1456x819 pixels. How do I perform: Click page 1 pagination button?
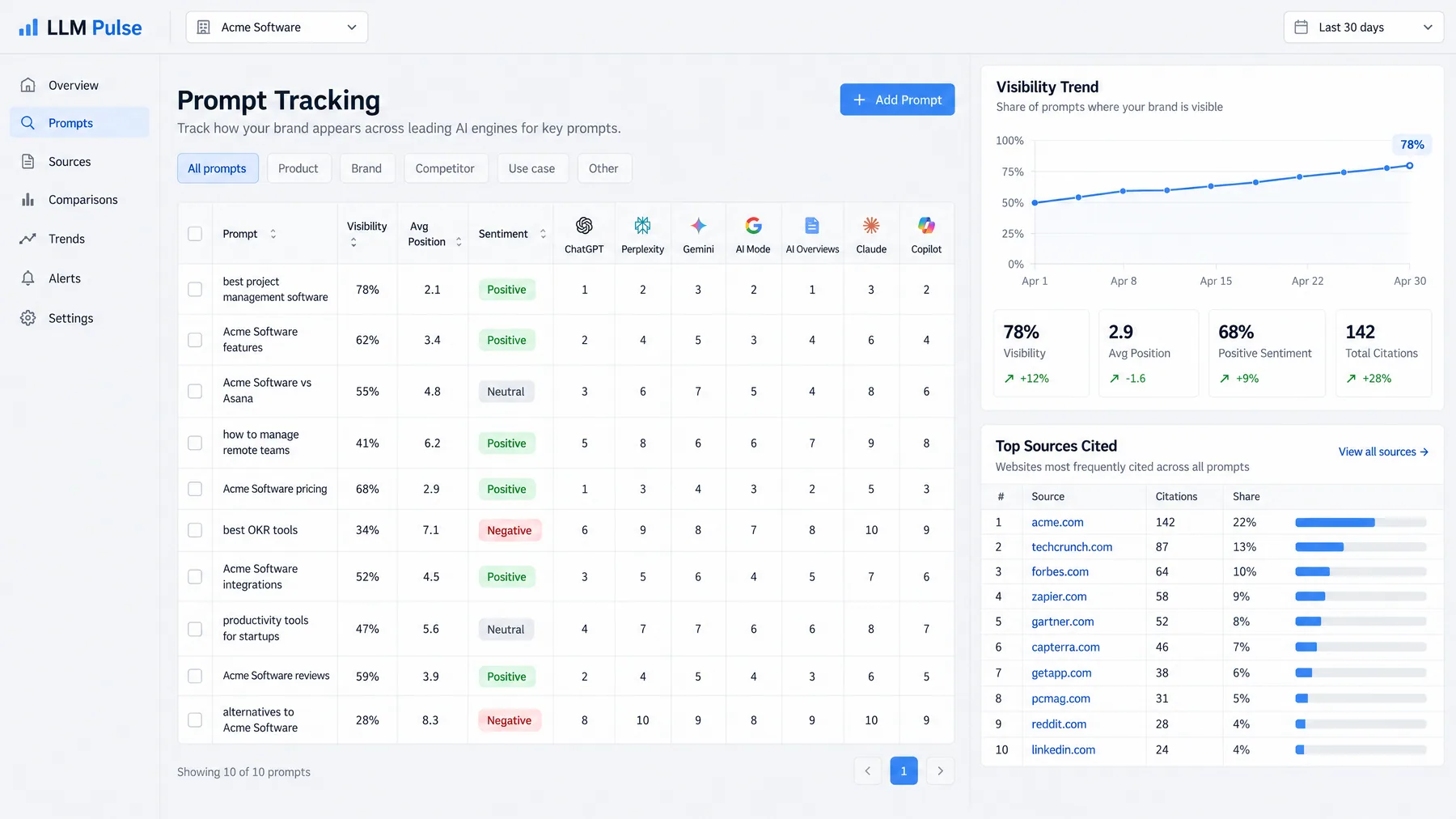pyautogui.click(x=904, y=770)
